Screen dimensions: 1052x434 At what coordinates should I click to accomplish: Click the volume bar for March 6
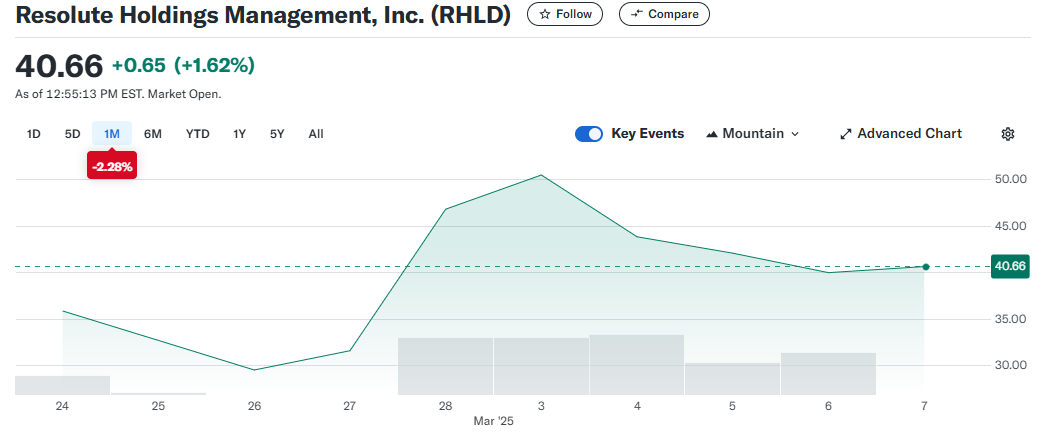tap(828, 374)
